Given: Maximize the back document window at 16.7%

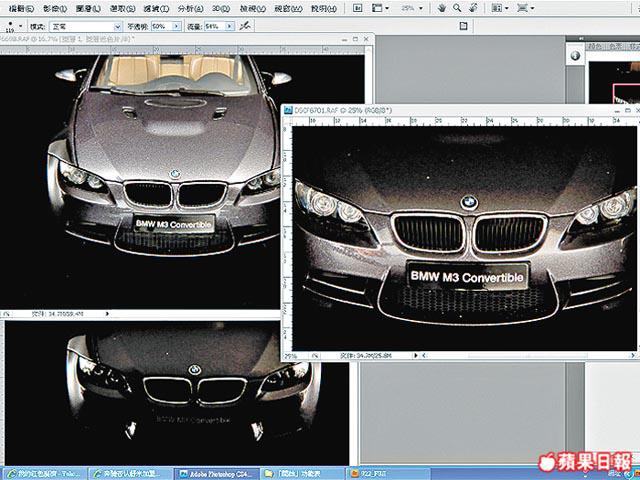Looking at the screenshot, I should 355,39.
